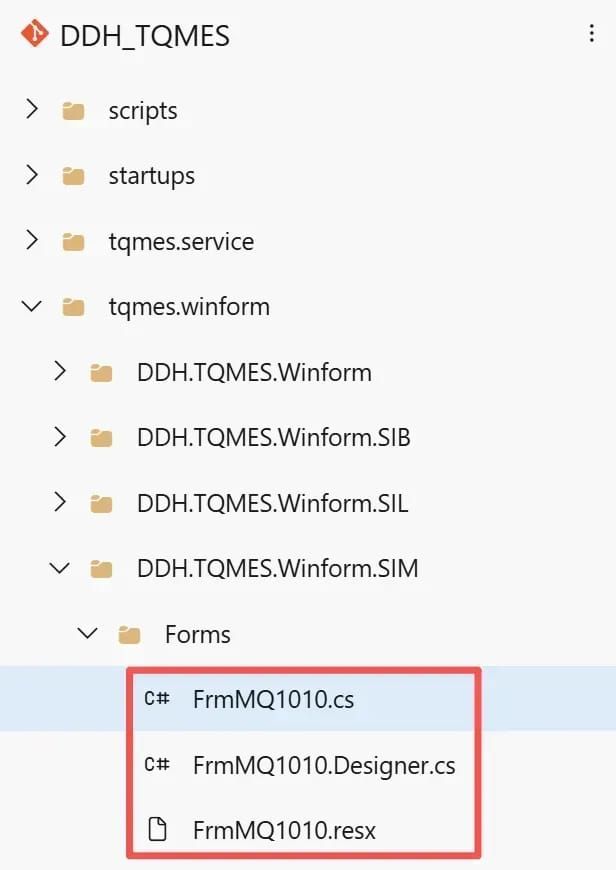Click the startups folder icon
The height and width of the screenshot is (870, 616).
point(73,176)
